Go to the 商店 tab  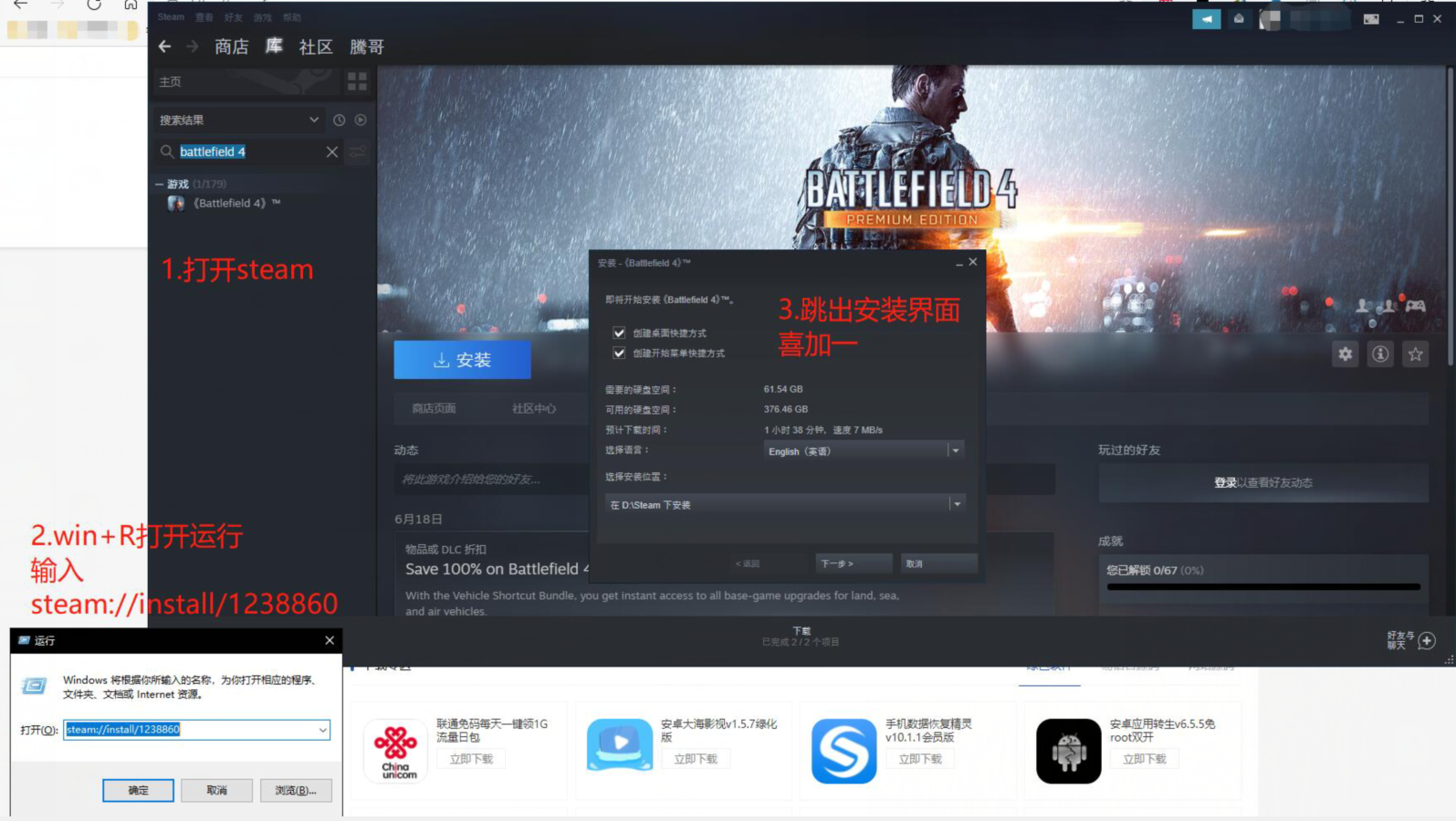pyautogui.click(x=232, y=47)
